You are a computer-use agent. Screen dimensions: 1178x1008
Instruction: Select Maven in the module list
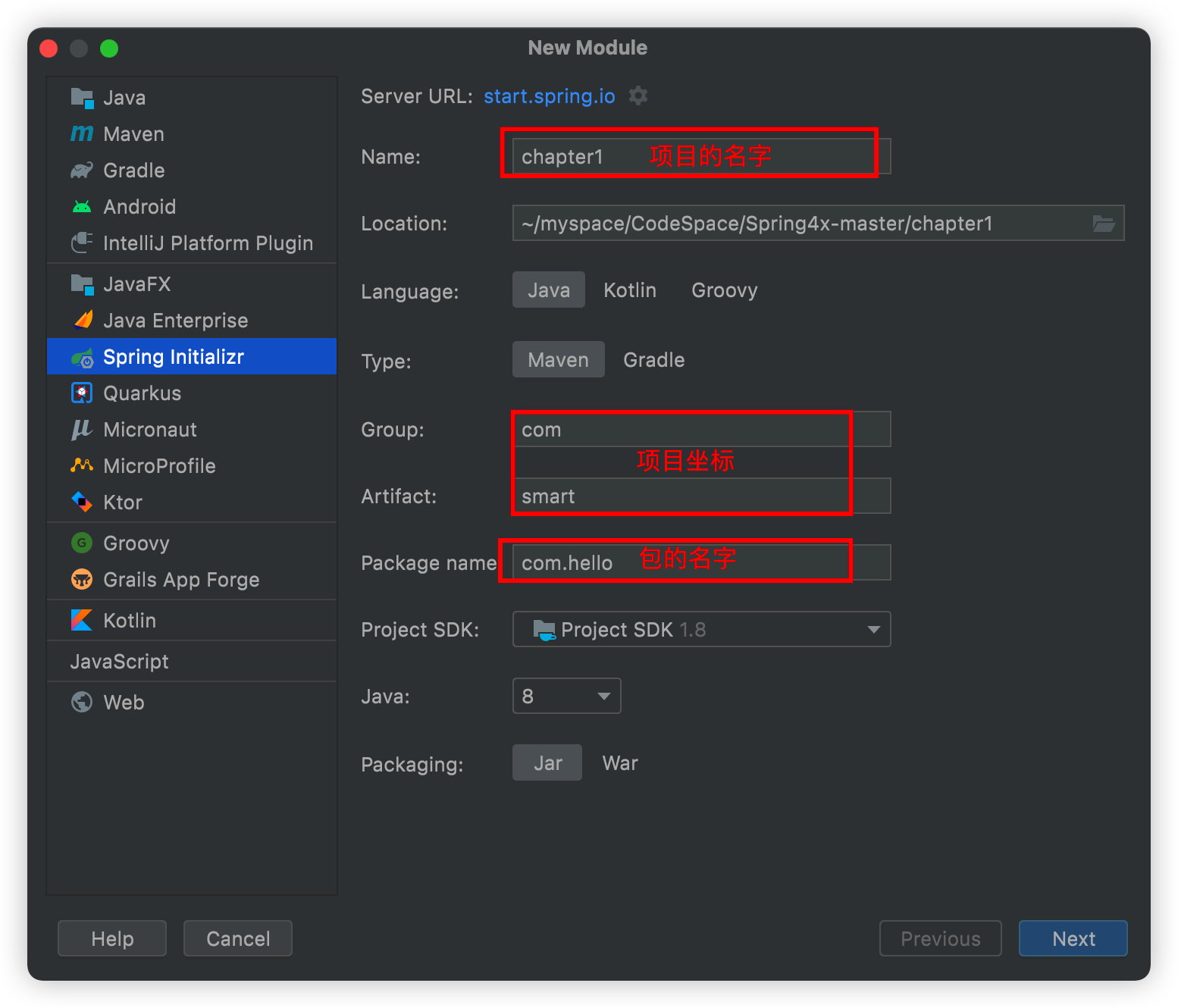192,134
